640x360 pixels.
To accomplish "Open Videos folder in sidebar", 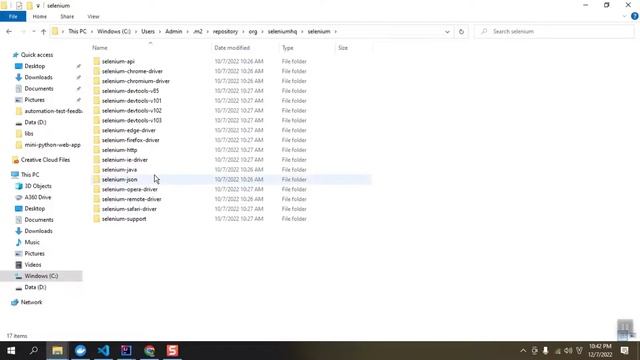I will click(x=33, y=264).
